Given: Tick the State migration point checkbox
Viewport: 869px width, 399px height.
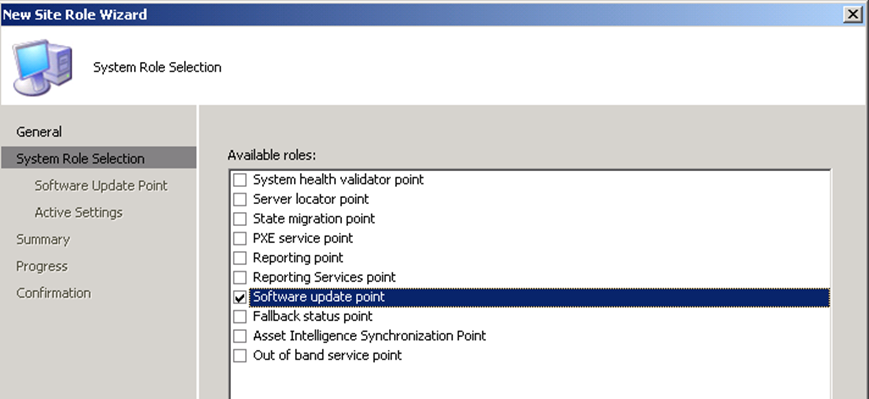Looking at the screenshot, I should click(x=239, y=219).
